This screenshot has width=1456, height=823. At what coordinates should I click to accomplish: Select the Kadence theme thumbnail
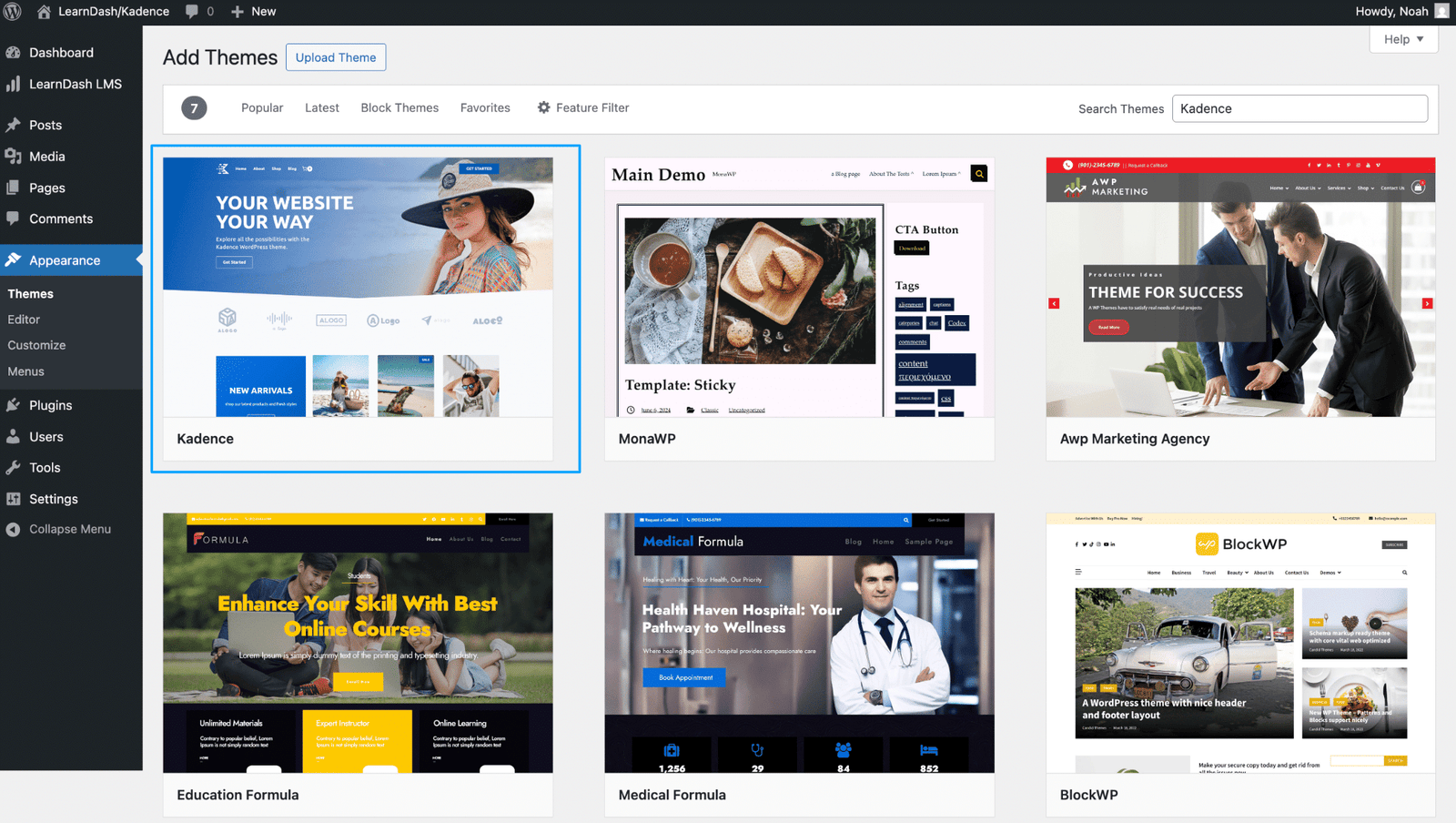point(358,287)
